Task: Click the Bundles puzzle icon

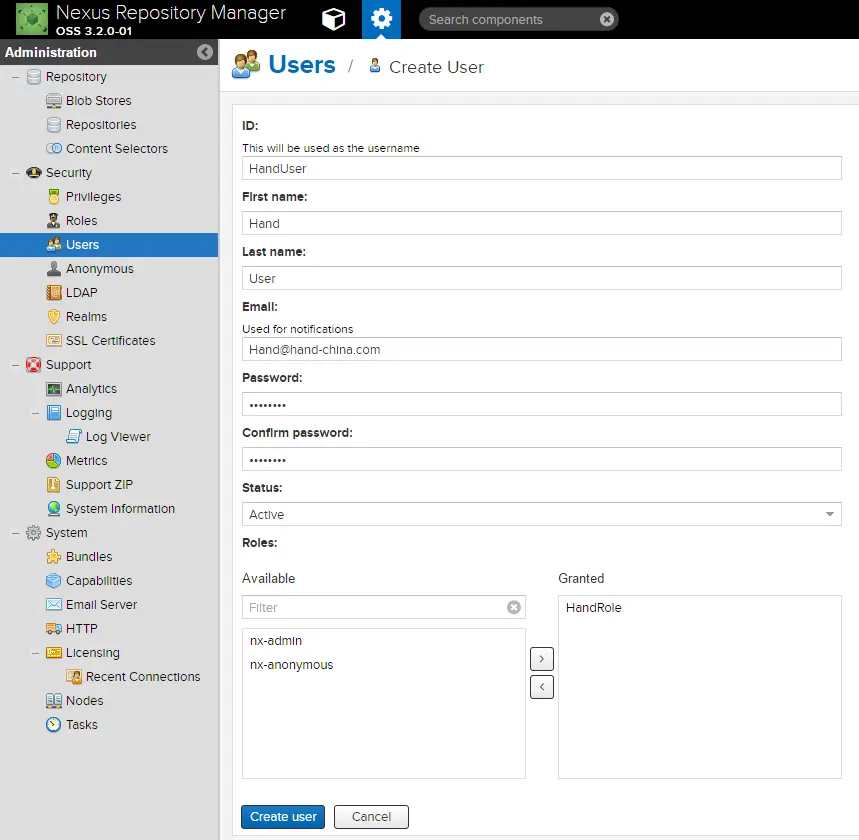Action: tap(54, 557)
